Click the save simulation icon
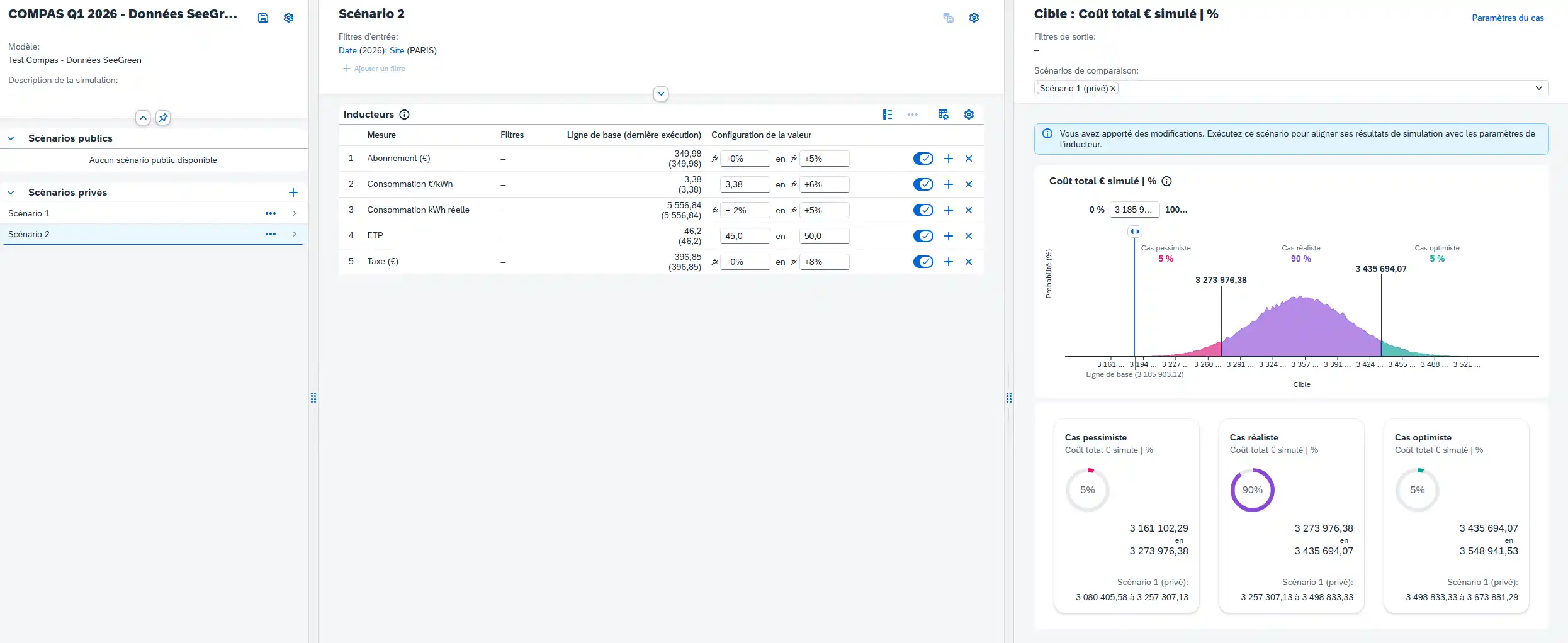 pos(263,18)
